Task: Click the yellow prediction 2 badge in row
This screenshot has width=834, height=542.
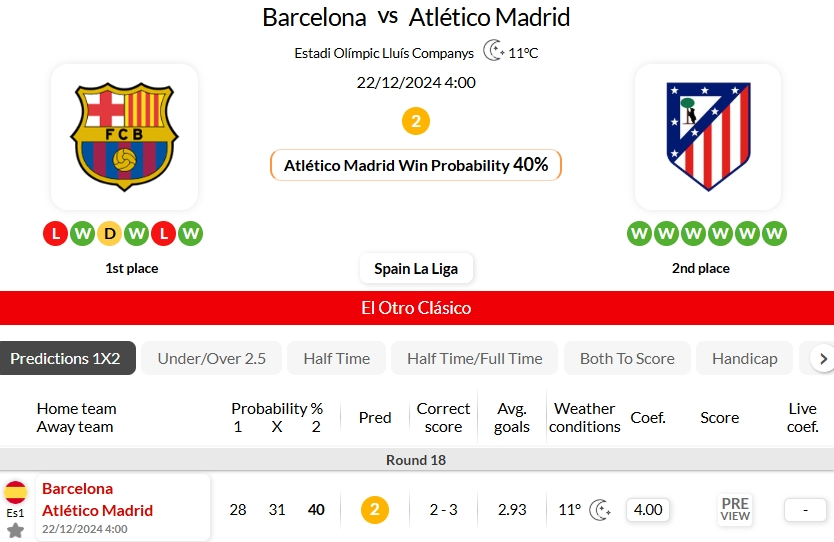Action: [x=374, y=510]
